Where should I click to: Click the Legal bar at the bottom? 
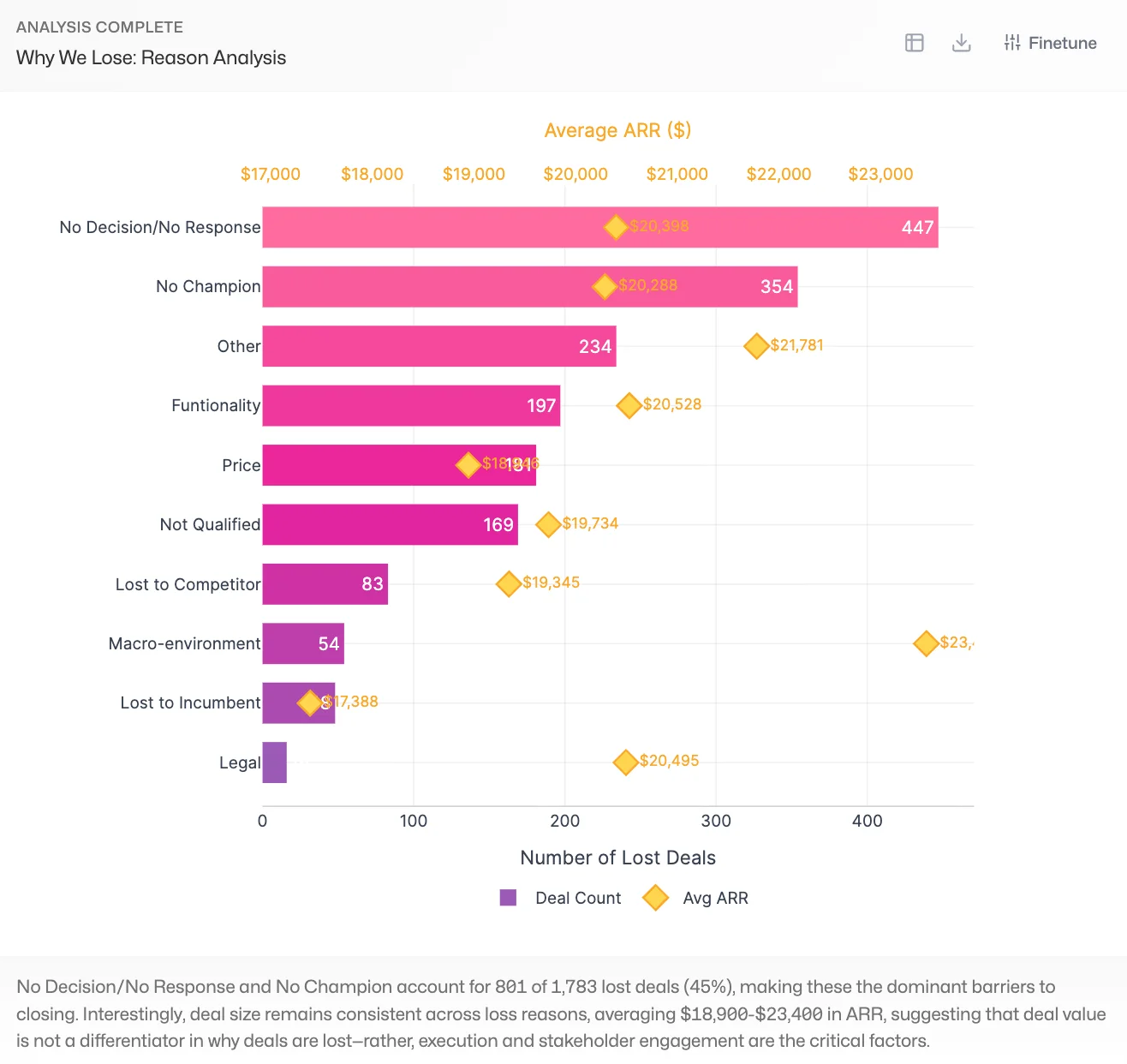click(275, 762)
